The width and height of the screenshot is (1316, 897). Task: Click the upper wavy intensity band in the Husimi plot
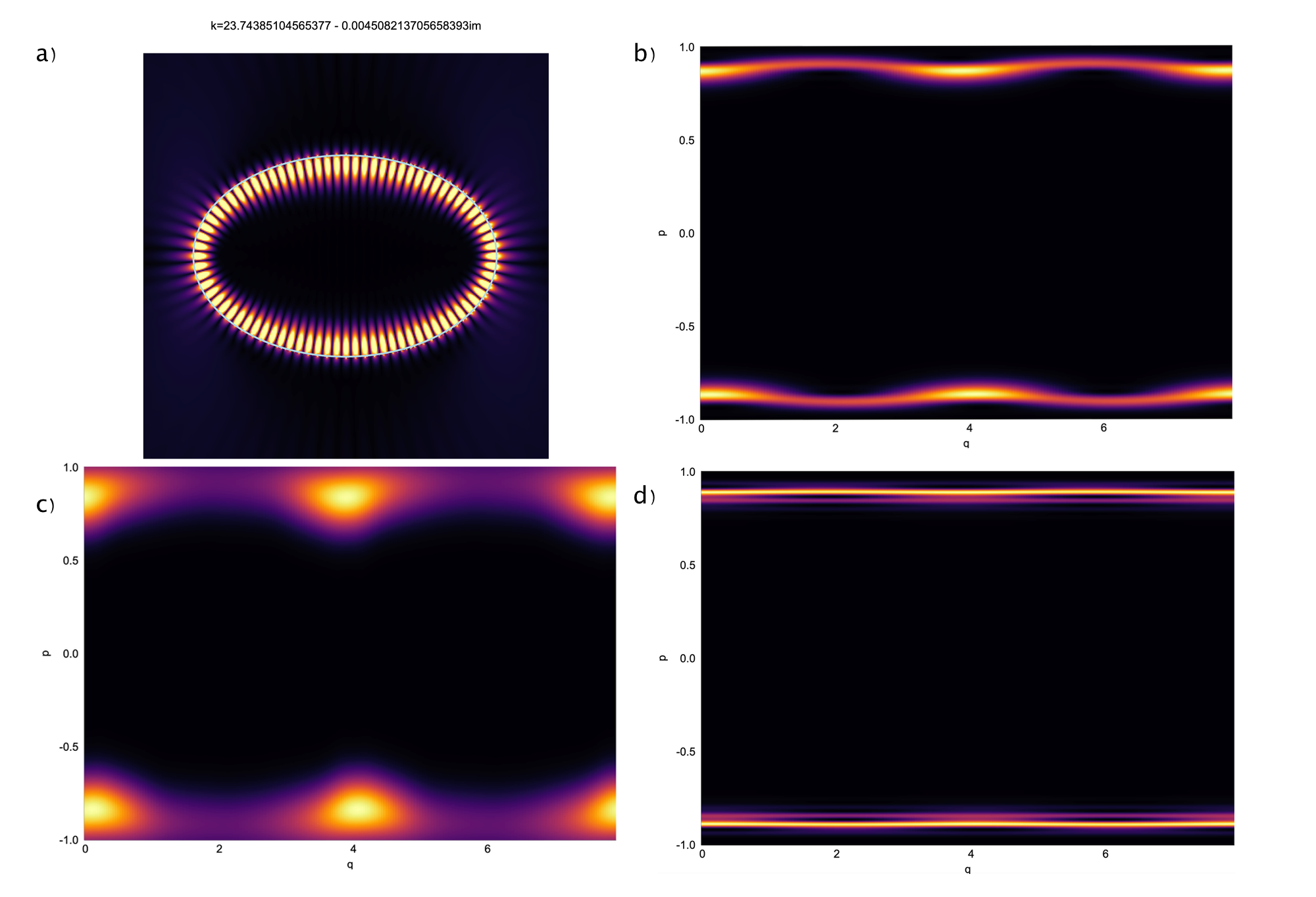click(x=954, y=72)
